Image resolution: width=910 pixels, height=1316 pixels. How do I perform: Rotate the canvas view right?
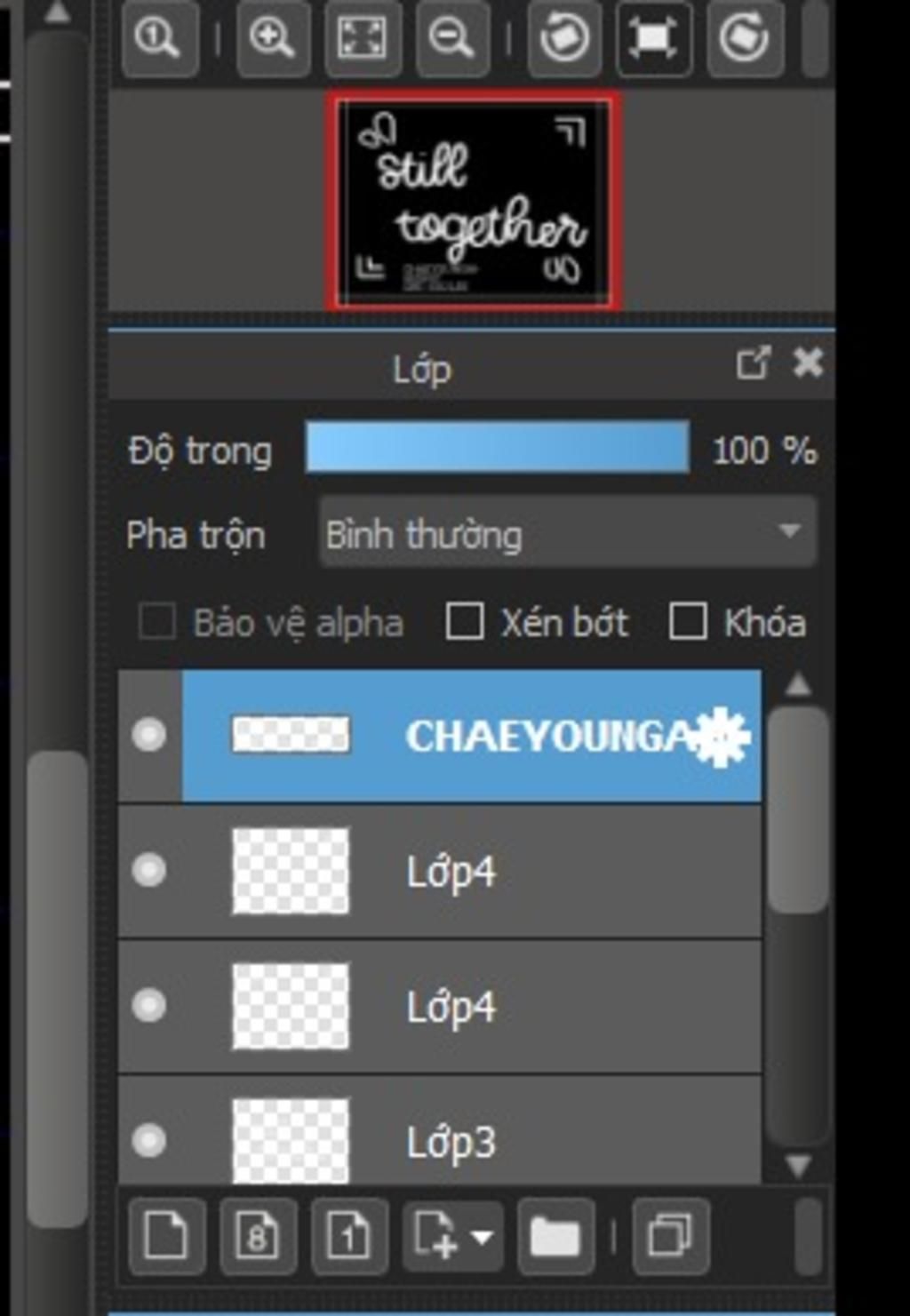[x=745, y=38]
